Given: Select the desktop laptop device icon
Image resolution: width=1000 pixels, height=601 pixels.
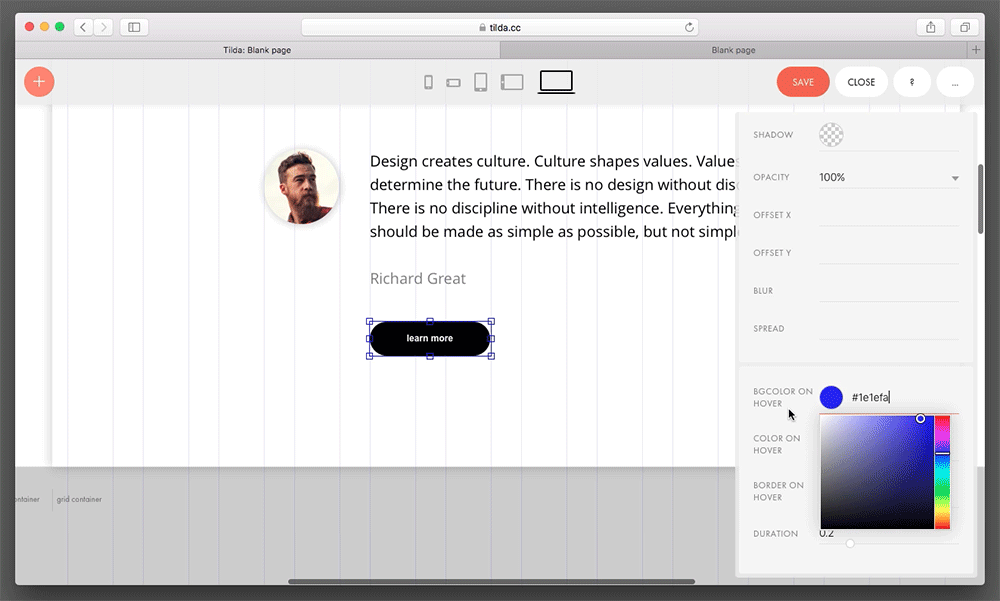Looking at the screenshot, I should coord(556,82).
